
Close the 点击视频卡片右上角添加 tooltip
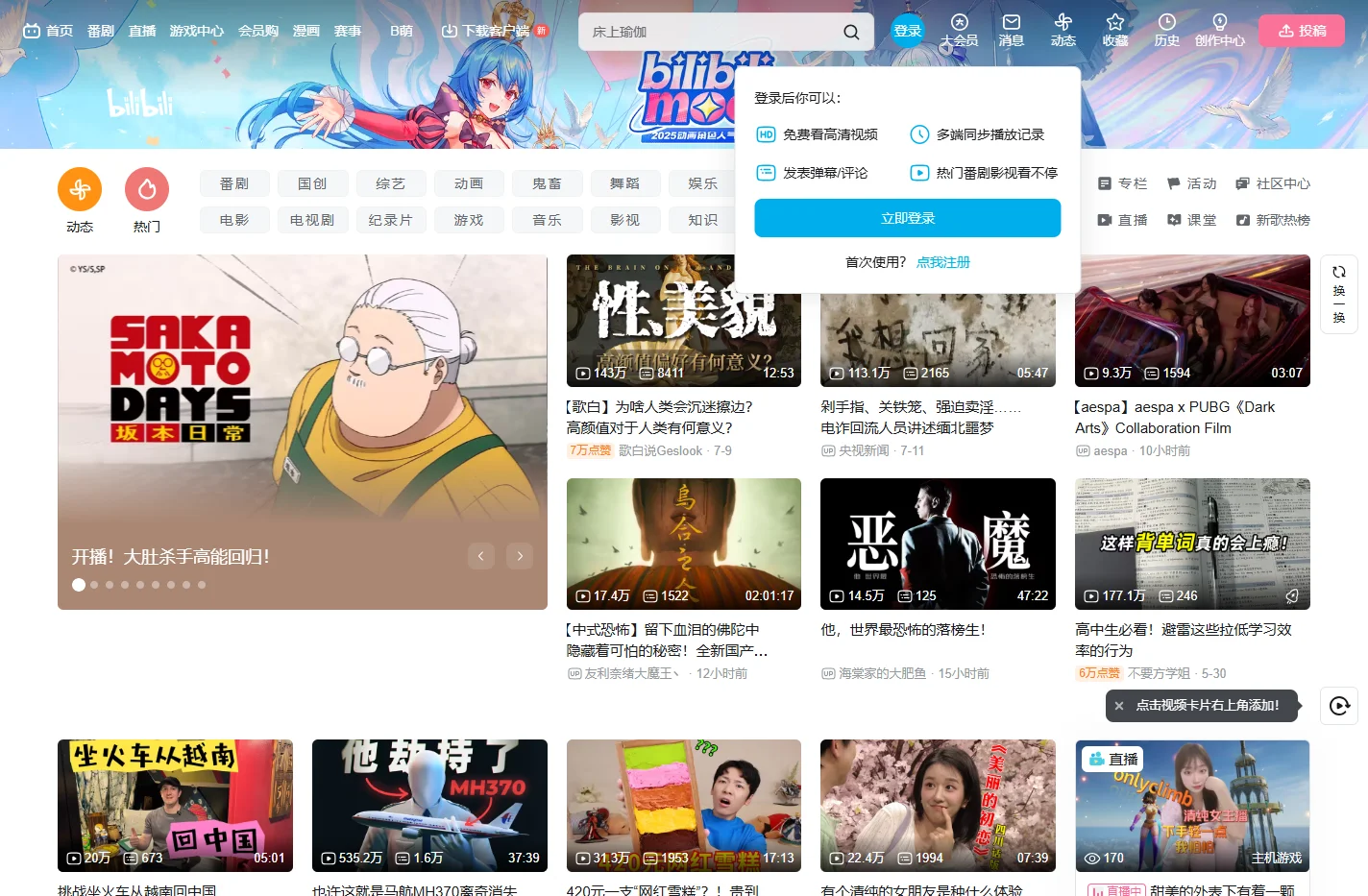coord(1119,706)
